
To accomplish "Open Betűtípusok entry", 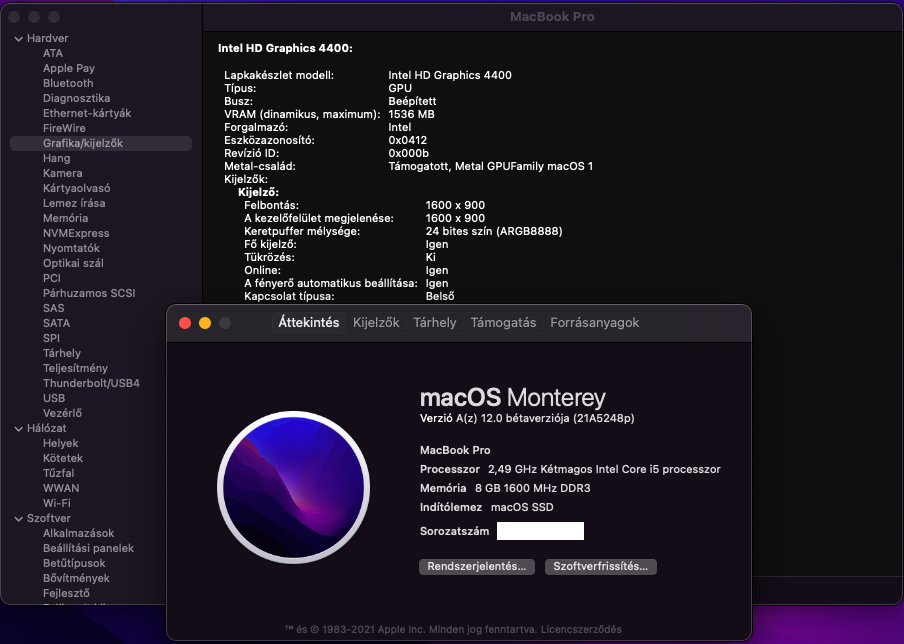I will click(74, 563).
